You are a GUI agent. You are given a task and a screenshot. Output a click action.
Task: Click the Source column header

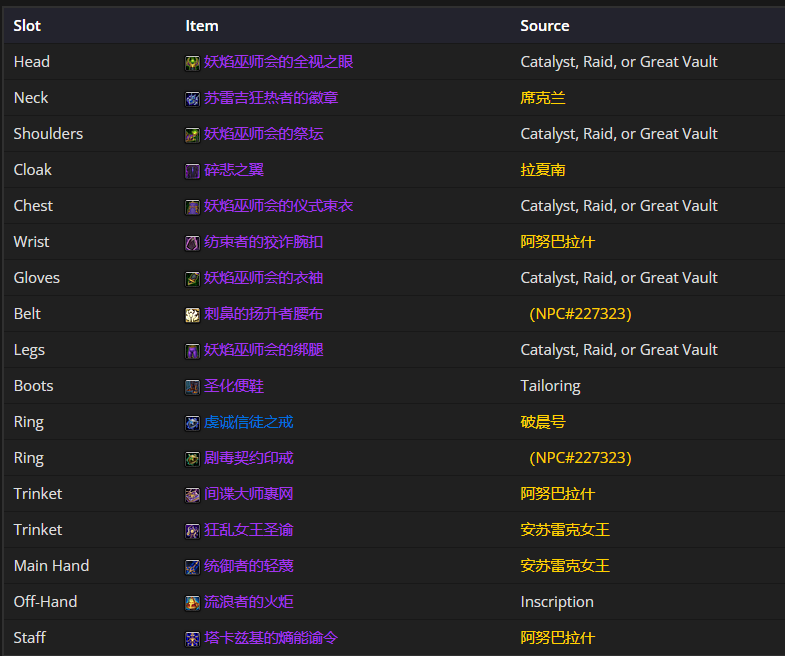[545, 26]
